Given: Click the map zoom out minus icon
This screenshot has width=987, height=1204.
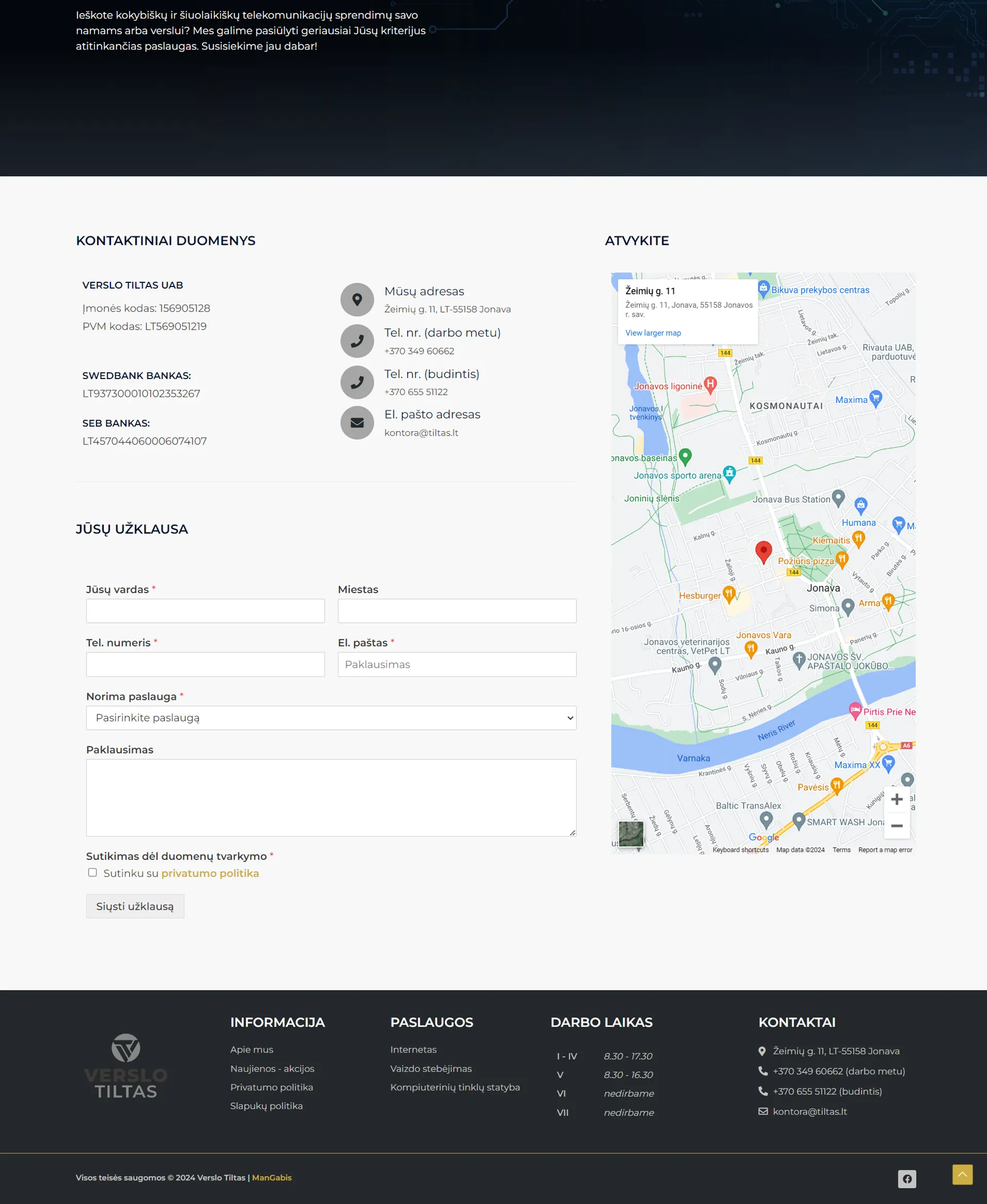Looking at the screenshot, I should click(897, 825).
